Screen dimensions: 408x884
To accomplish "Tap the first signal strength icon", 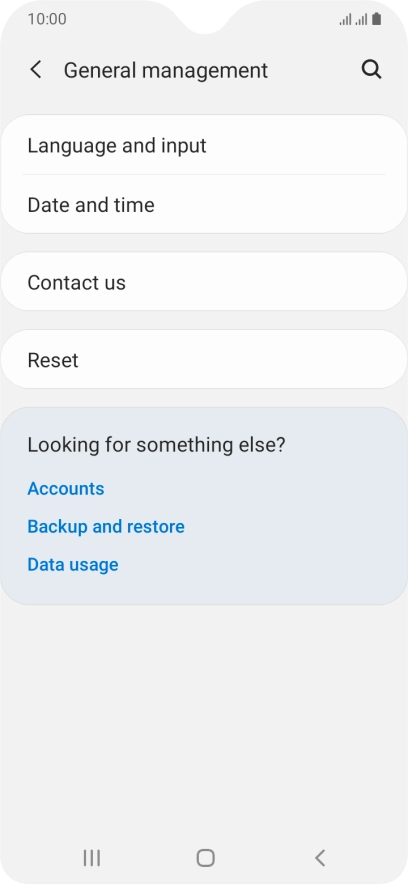I will tap(345, 20).
